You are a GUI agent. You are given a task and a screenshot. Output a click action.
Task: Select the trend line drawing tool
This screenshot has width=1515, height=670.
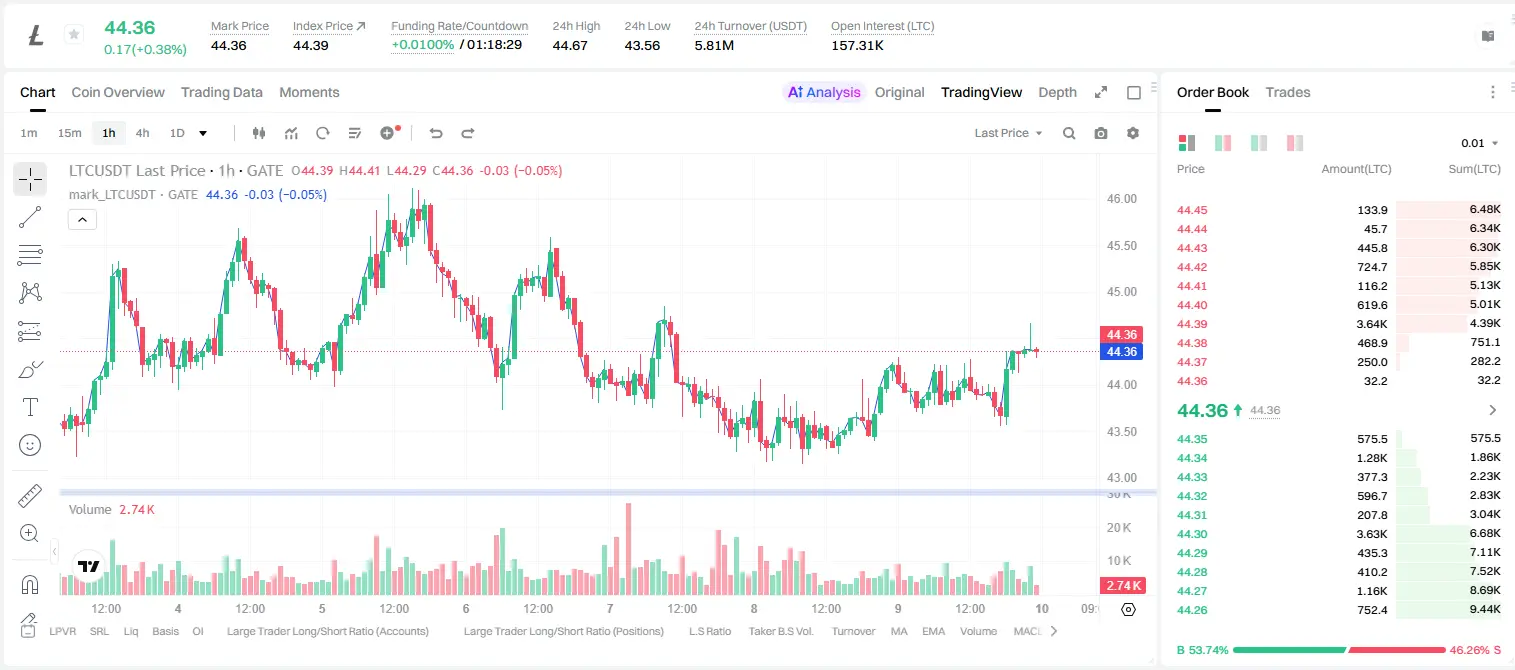pos(30,217)
